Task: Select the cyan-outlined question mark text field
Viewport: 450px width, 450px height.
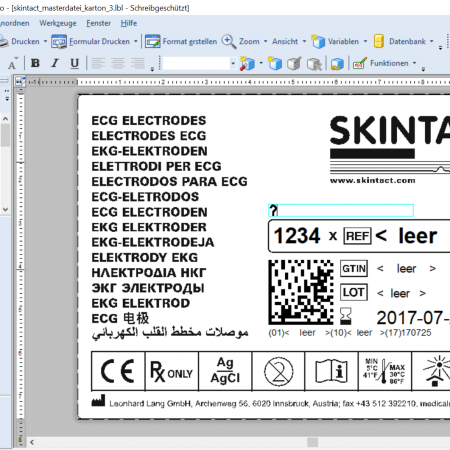Action: [x=341, y=211]
